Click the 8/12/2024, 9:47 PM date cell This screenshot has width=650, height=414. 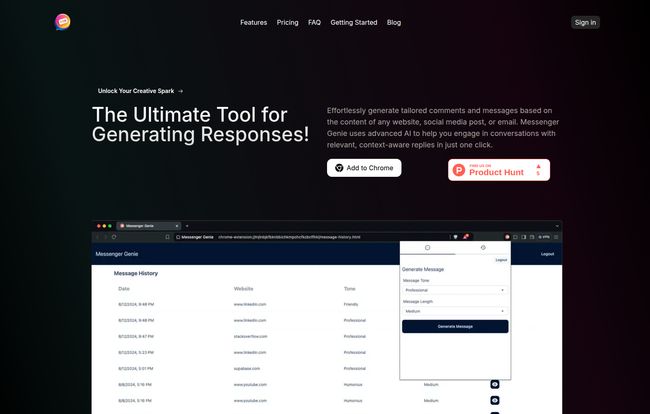[x=136, y=337]
